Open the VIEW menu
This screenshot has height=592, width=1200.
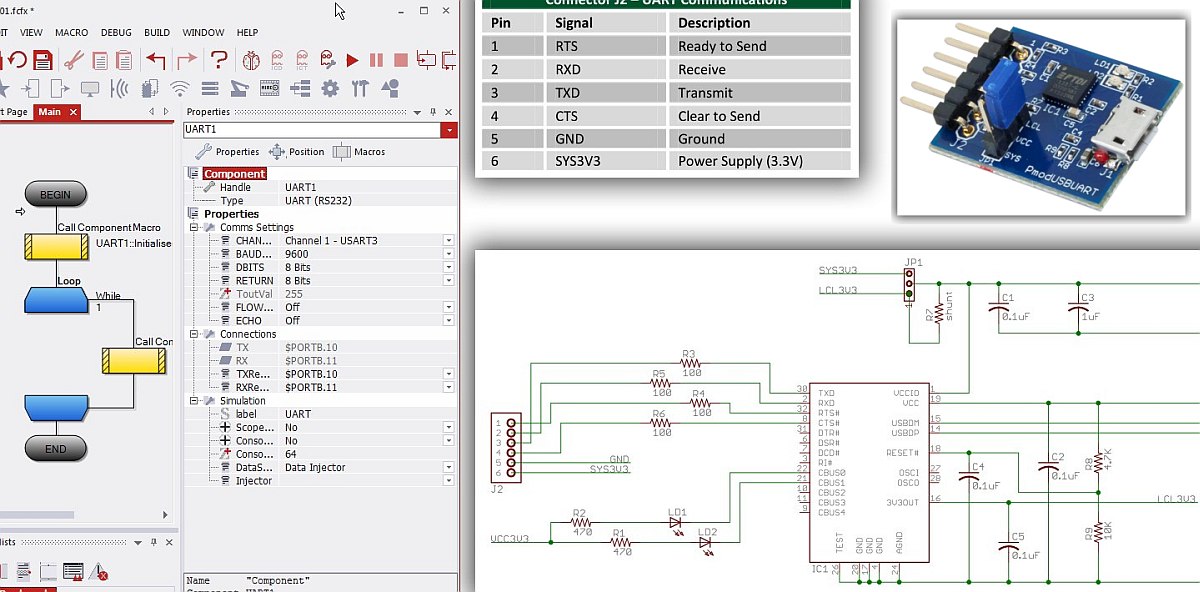pos(31,33)
